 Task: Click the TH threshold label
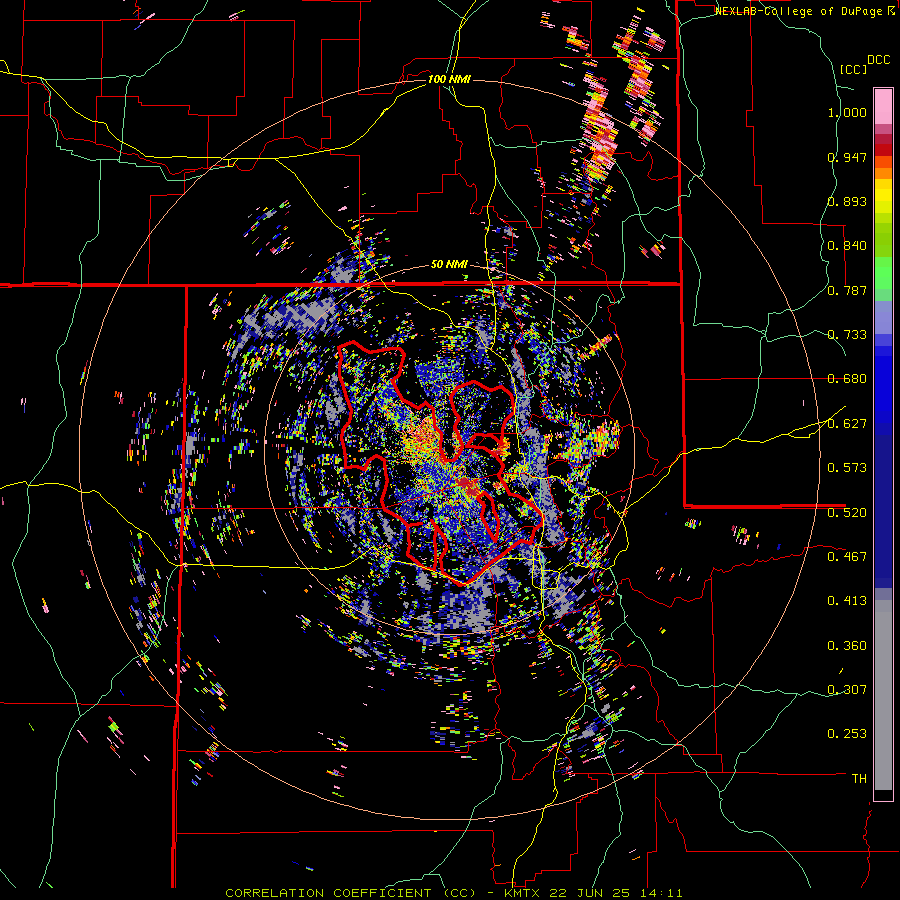click(859, 779)
